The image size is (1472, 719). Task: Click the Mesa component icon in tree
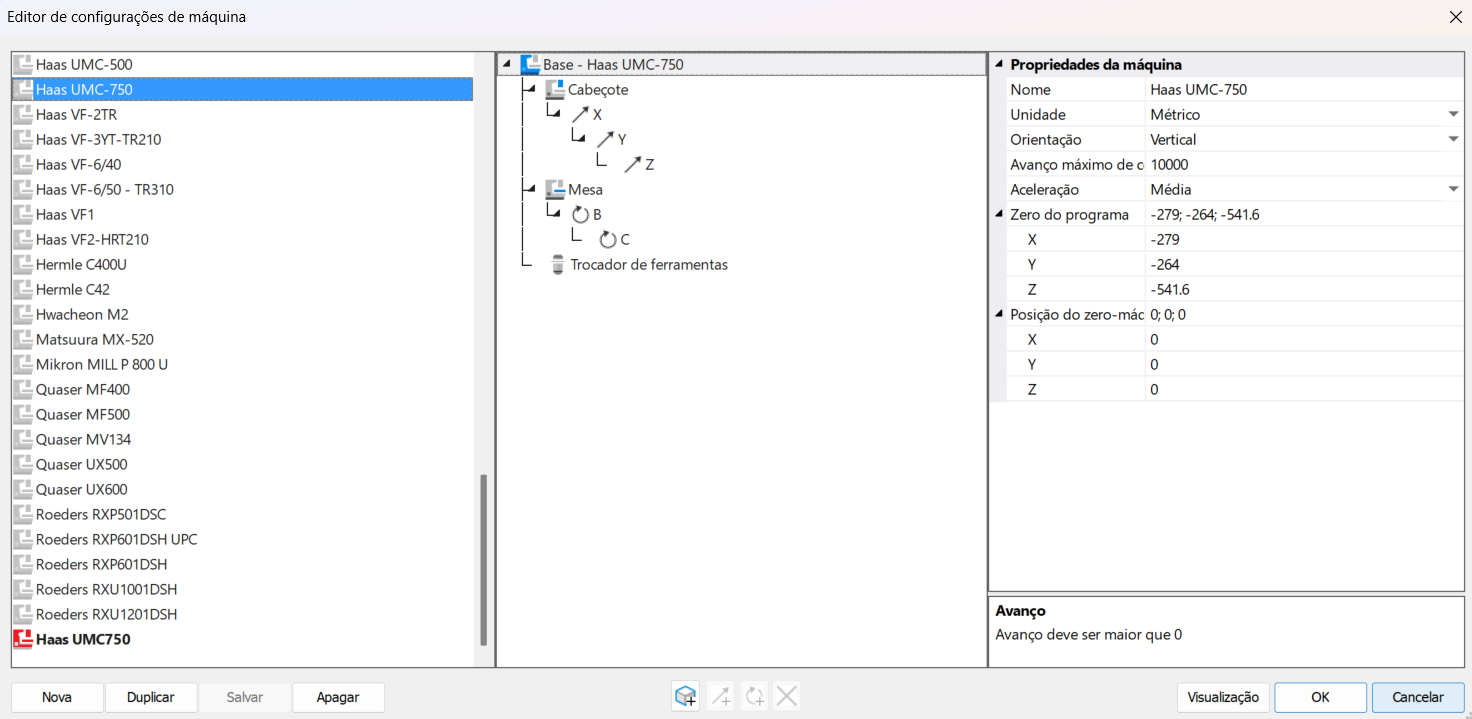[x=555, y=189]
